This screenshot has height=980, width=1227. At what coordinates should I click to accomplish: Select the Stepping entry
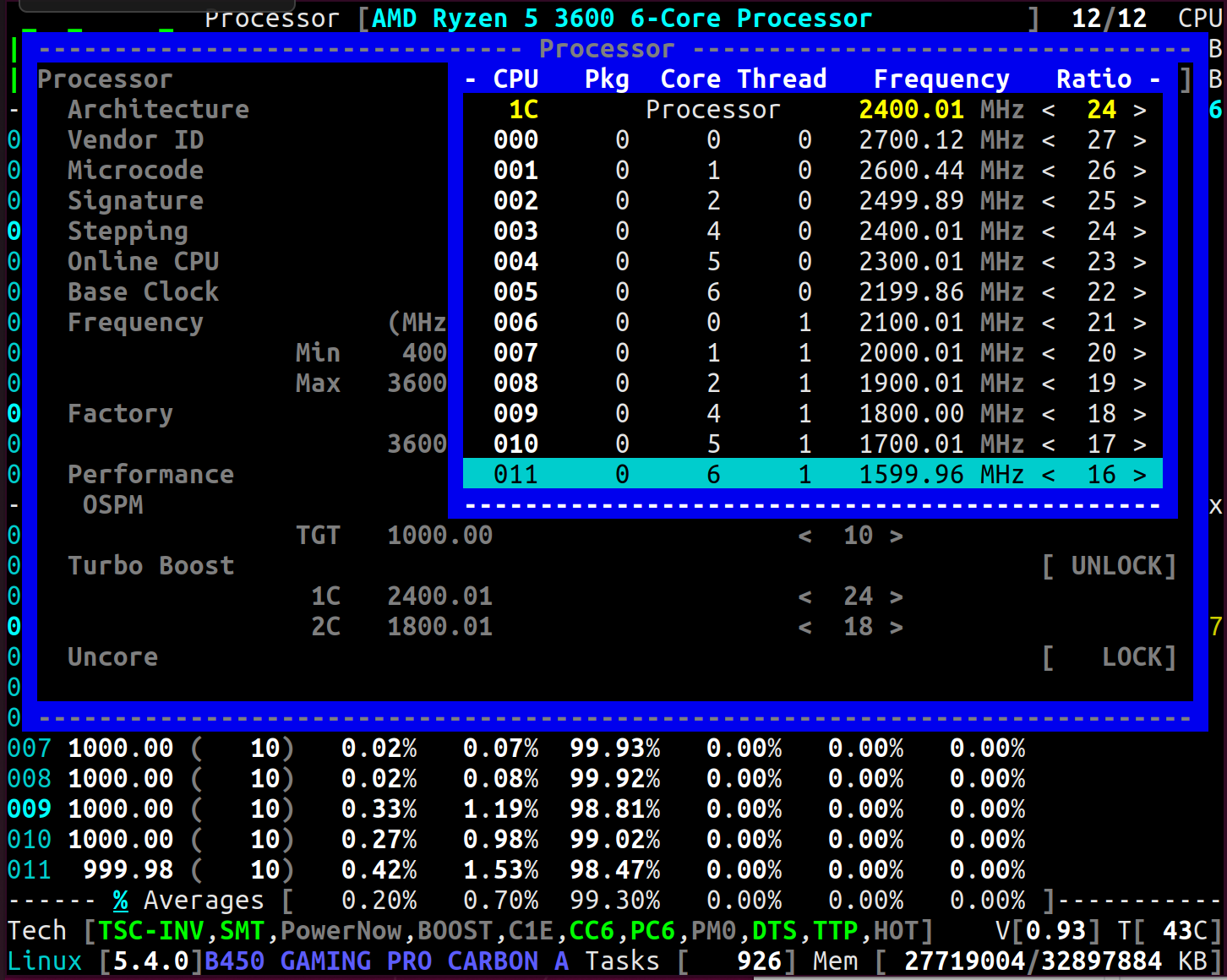pyautogui.click(x=128, y=231)
